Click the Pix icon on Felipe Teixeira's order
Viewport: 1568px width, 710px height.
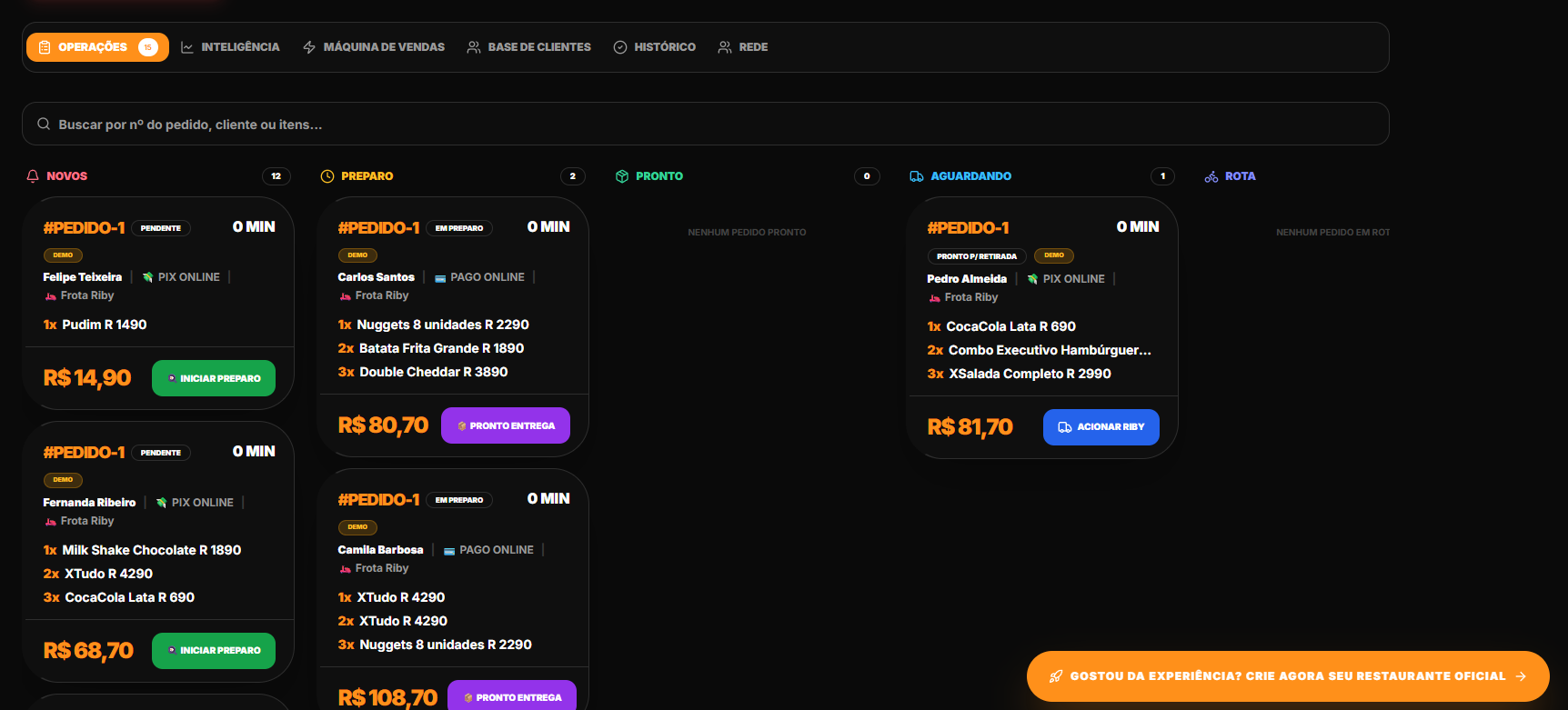pyautogui.click(x=147, y=277)
